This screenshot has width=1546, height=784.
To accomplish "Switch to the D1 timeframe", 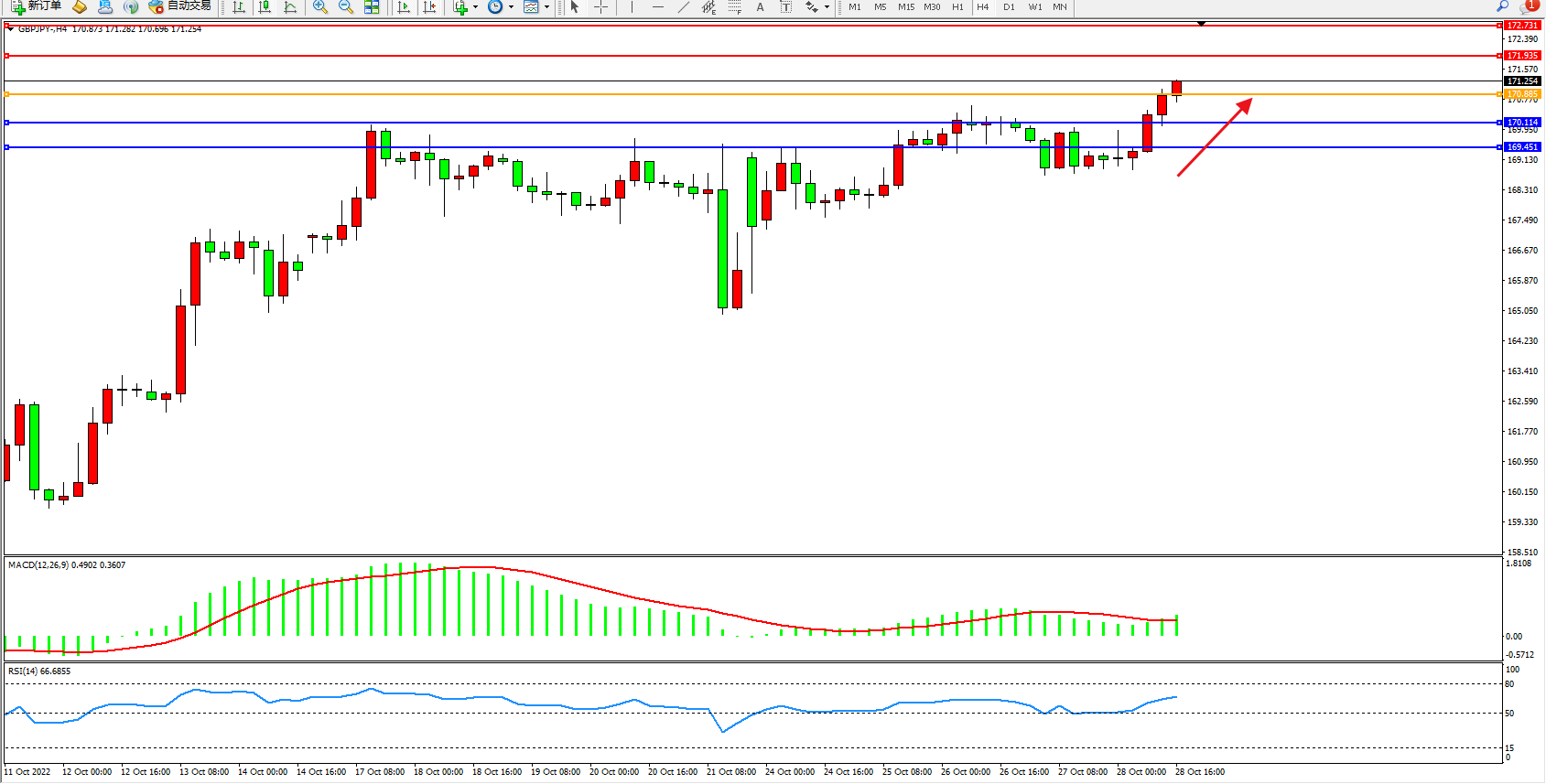I will [x=1009, y=7].
